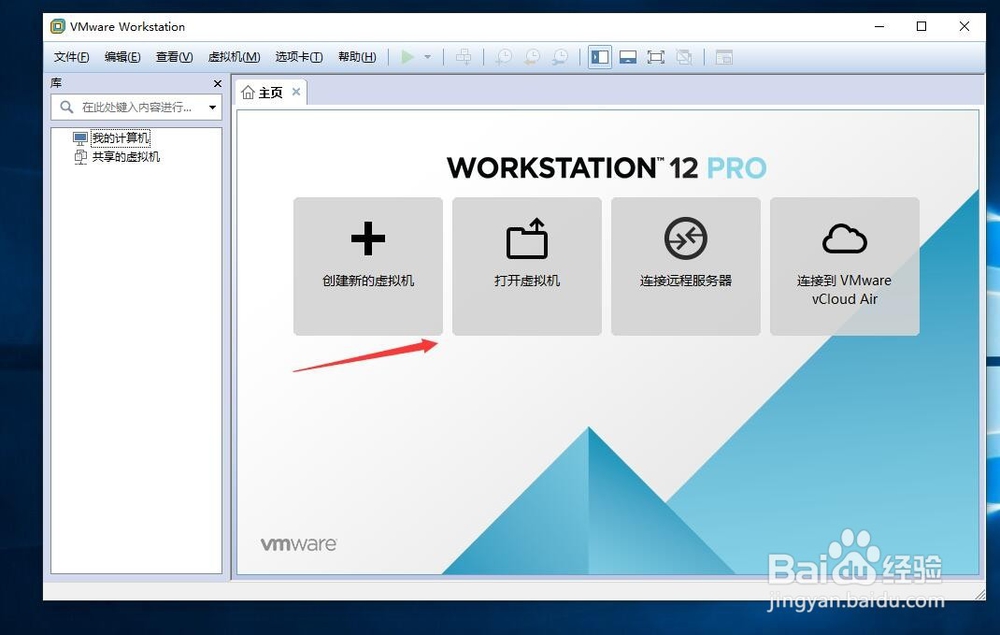Select 我的计算机 in the library tree
This screenshot has width=1000, height=635.
[x=120, y=138]
